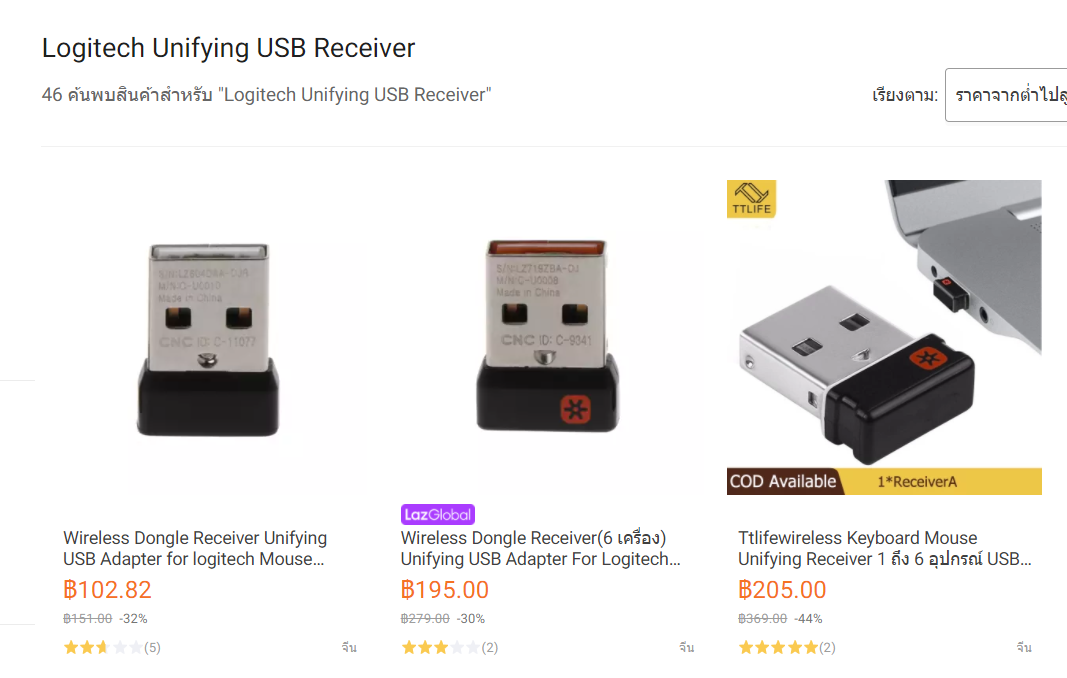The image size is (1067, 678).
Task: Open the sort-by price dropdown
Action: [1006, 95]
